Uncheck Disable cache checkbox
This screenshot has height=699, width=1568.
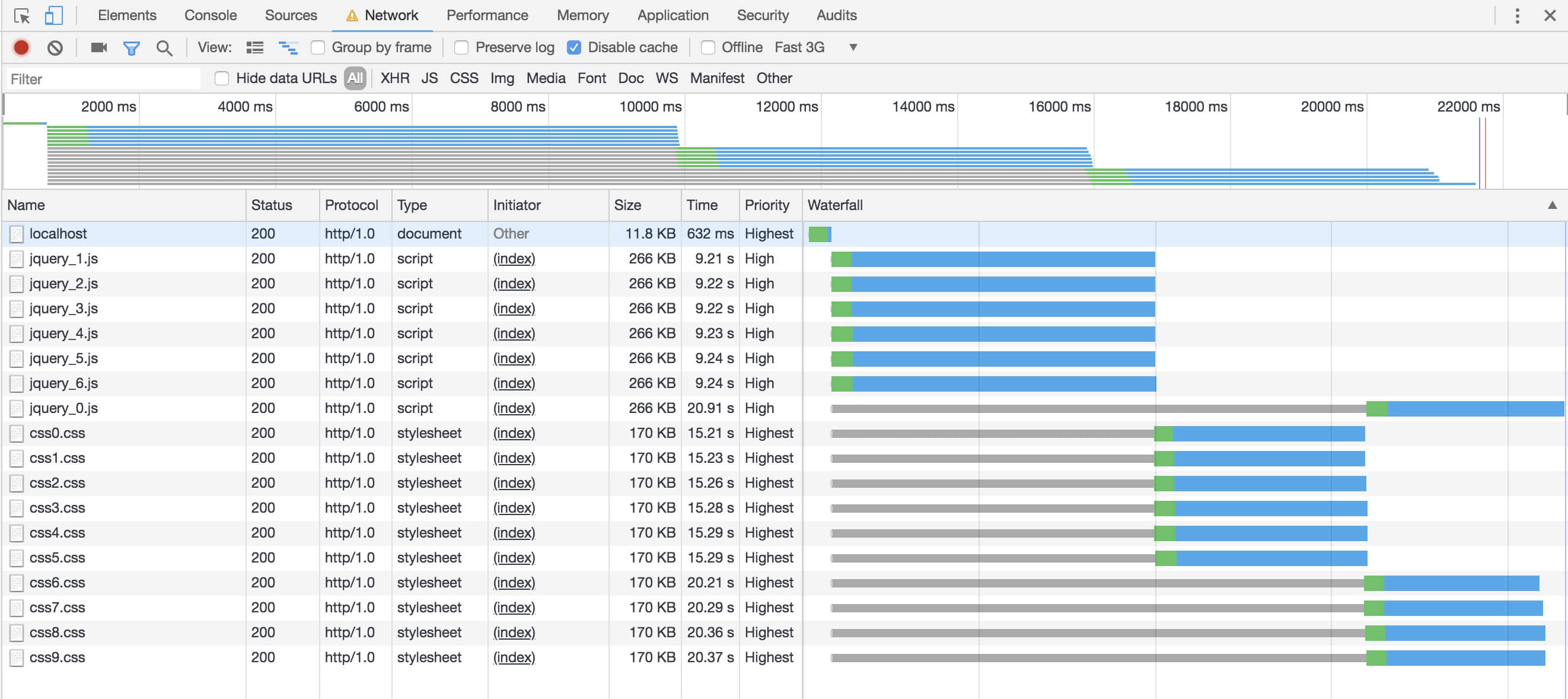point(574,47)
